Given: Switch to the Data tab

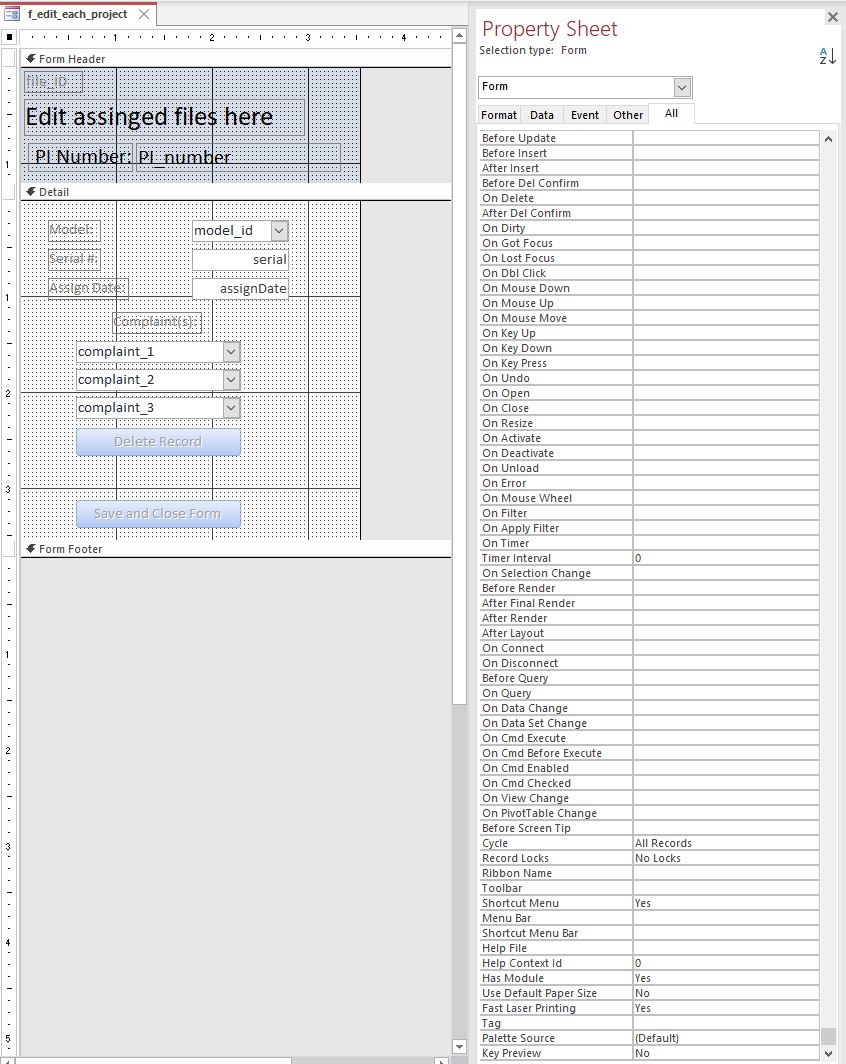Looking at the screenshot, I should tap(541, 115).
